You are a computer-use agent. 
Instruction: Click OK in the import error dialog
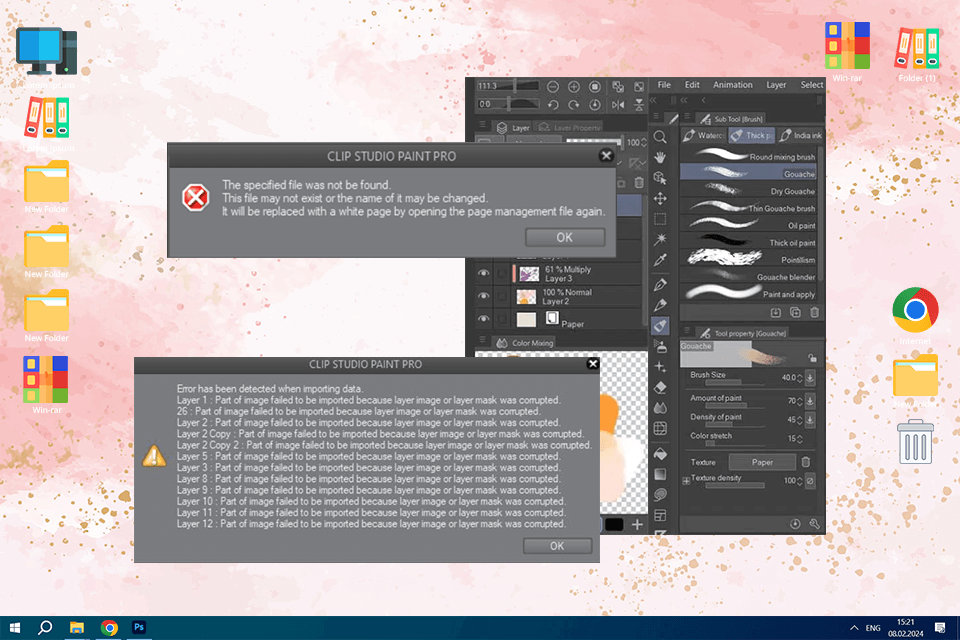tap(557, 546)
